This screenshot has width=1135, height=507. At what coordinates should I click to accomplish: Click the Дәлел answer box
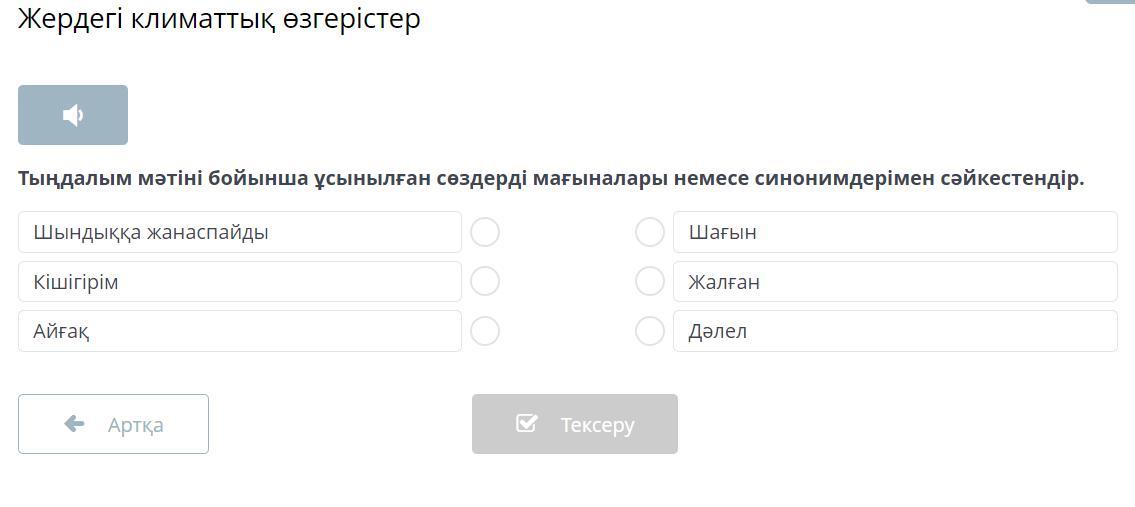click(895, 331)
